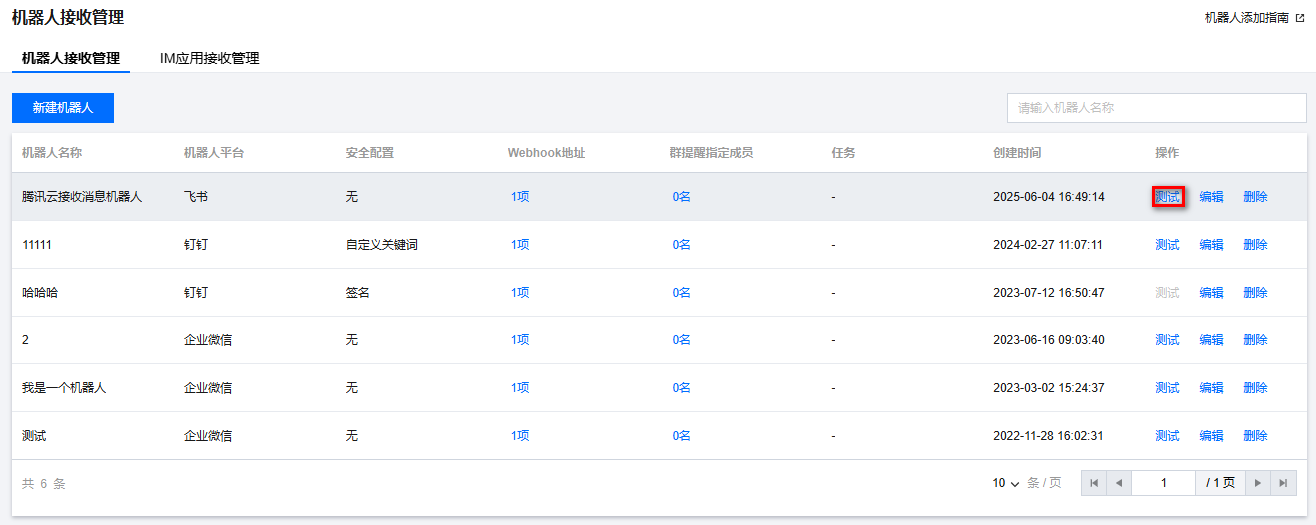Screen dimensions: 1316x525
Task: Click 编辑 for the 测试 robot
Action: coord(1211,436)
